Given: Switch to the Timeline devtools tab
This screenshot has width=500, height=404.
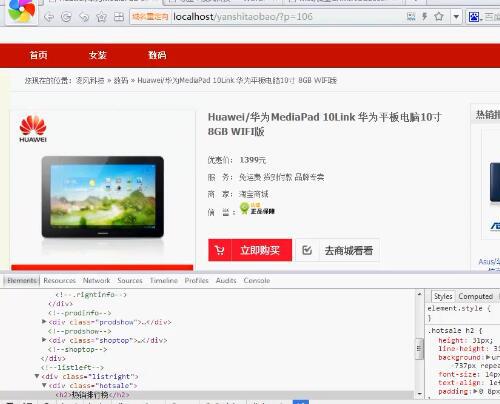Looking at the screenshot, I should (164, 281).
